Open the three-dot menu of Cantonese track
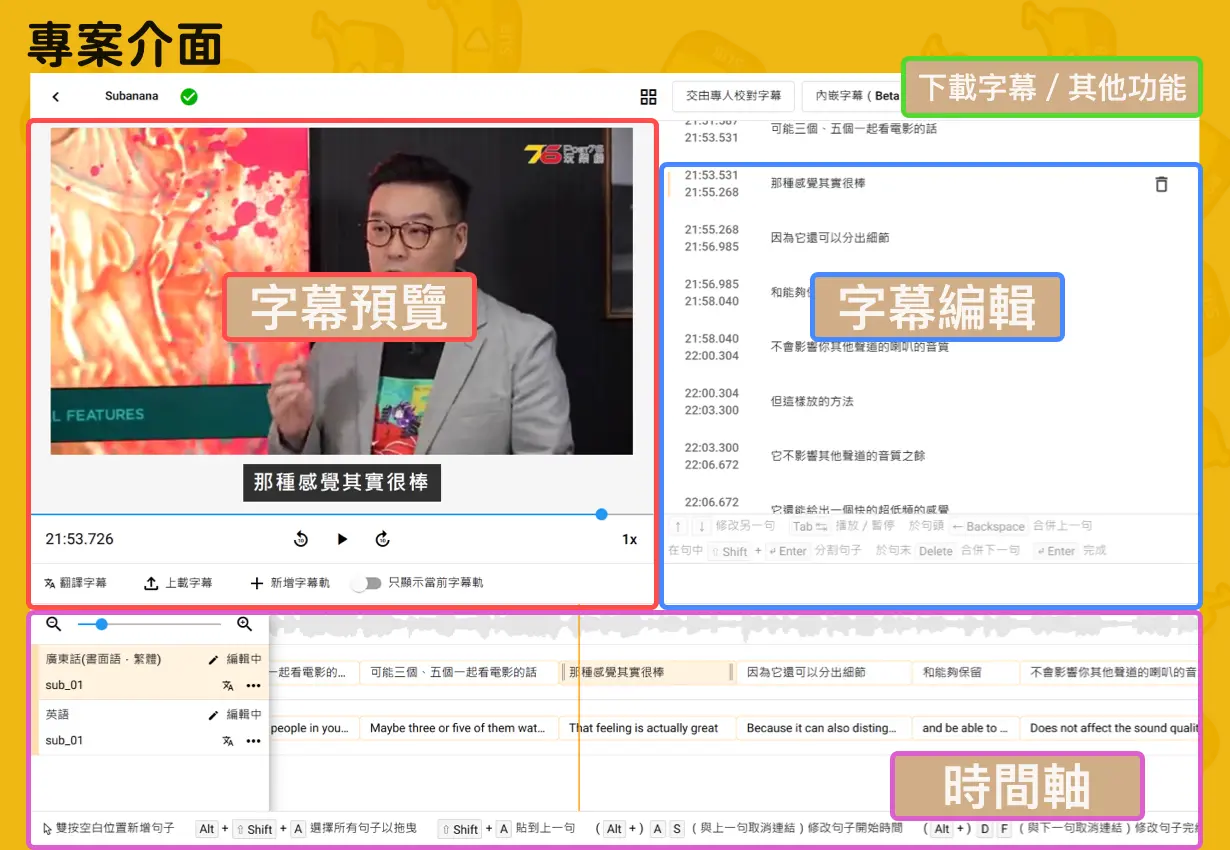Viewport: 1230px width, 850px height. (x=253, y=686)
